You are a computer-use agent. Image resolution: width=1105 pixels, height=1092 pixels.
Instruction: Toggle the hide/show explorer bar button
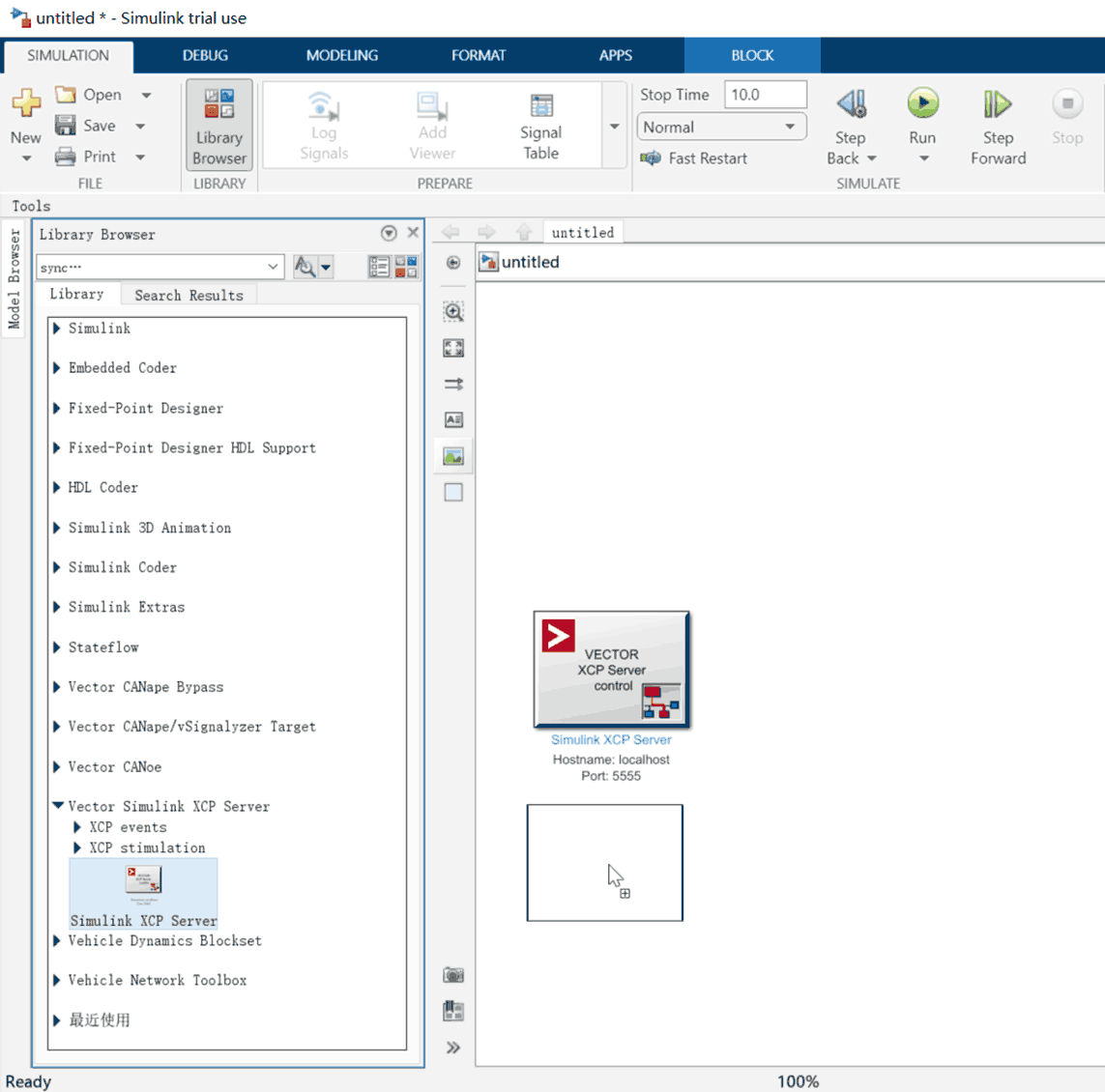click(453, 263)
